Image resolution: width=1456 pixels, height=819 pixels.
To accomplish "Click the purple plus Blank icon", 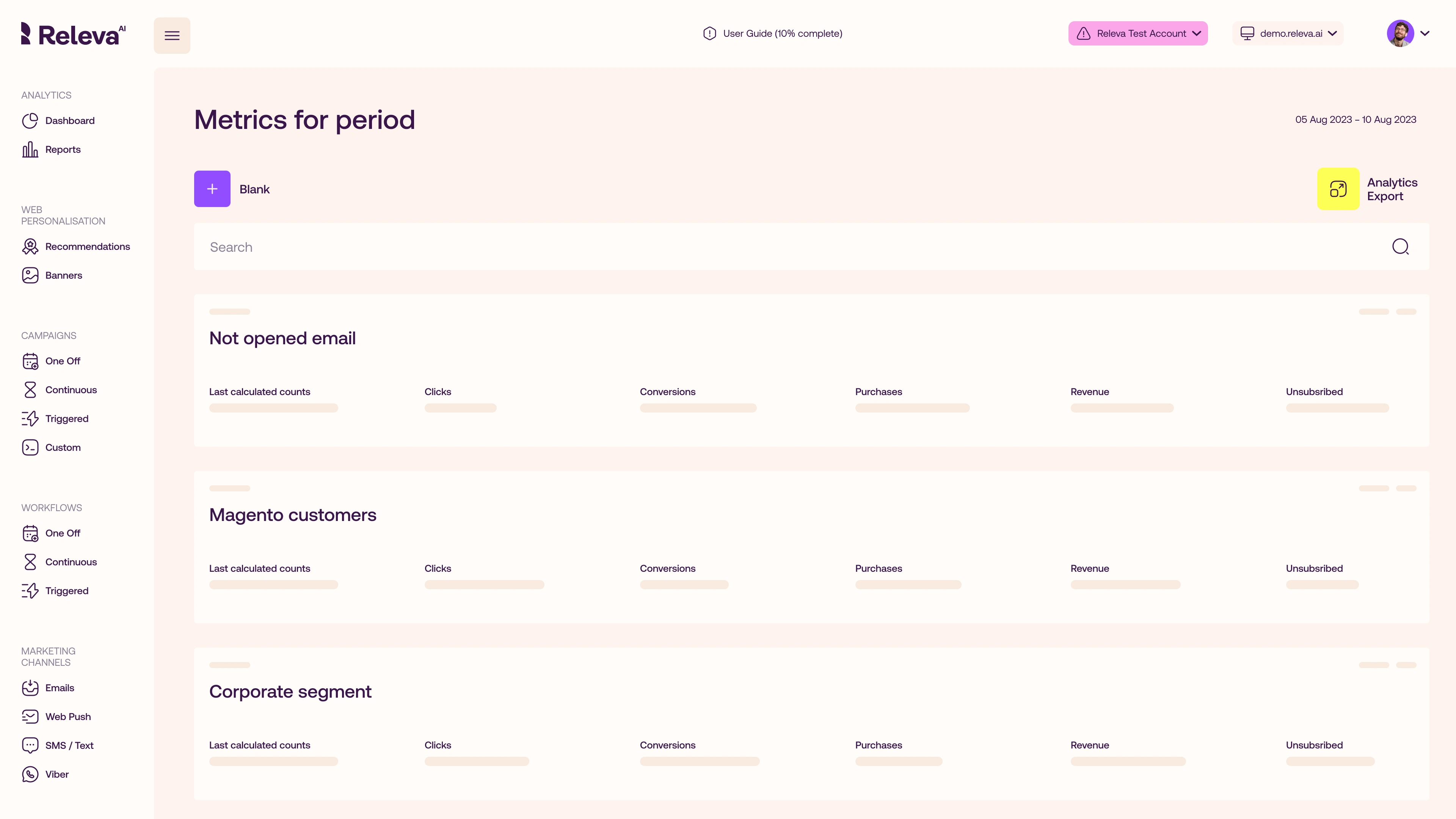I will [x=212, y=189].
